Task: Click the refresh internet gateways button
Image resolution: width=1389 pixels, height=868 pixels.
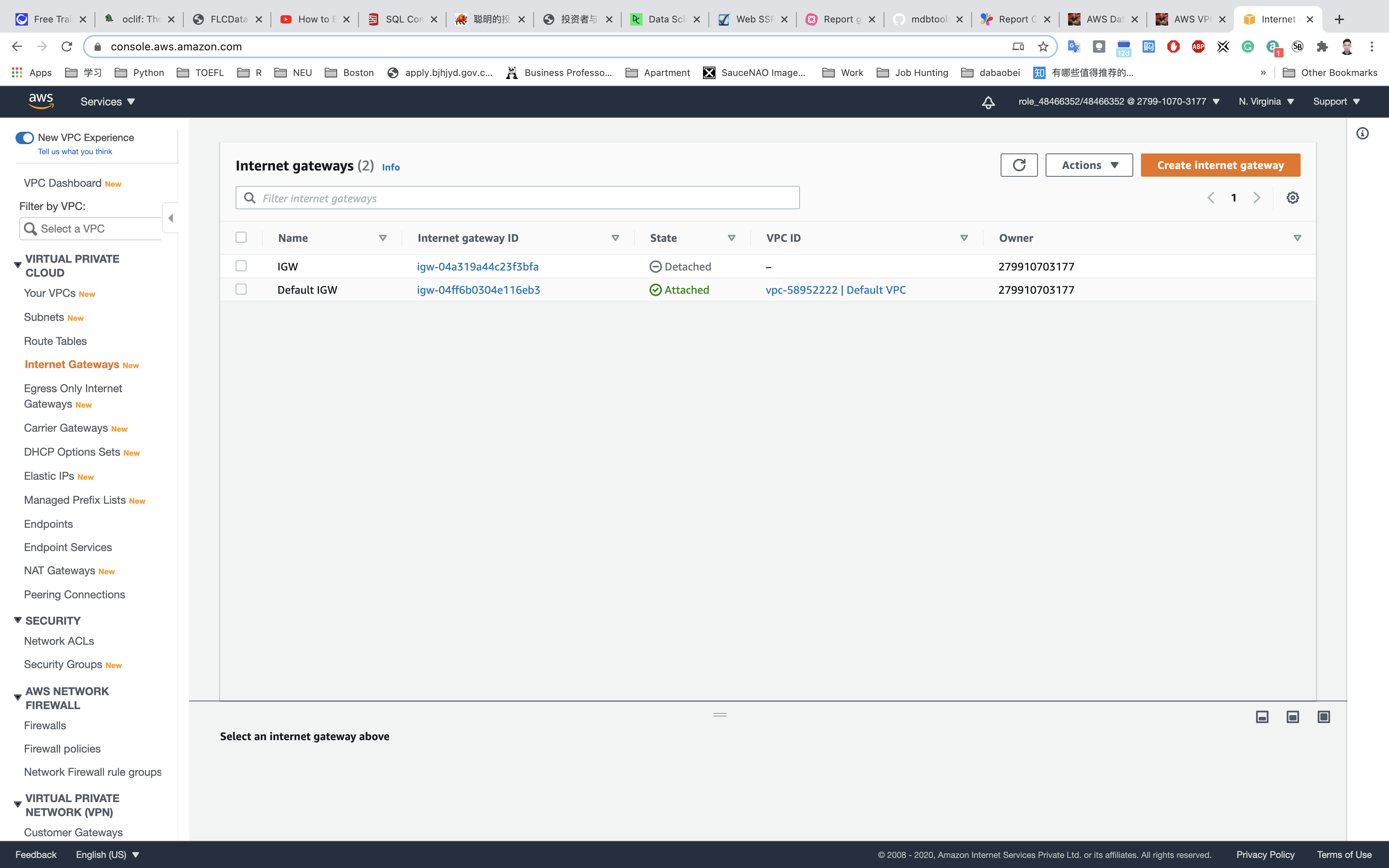Action: [1019, 165]
